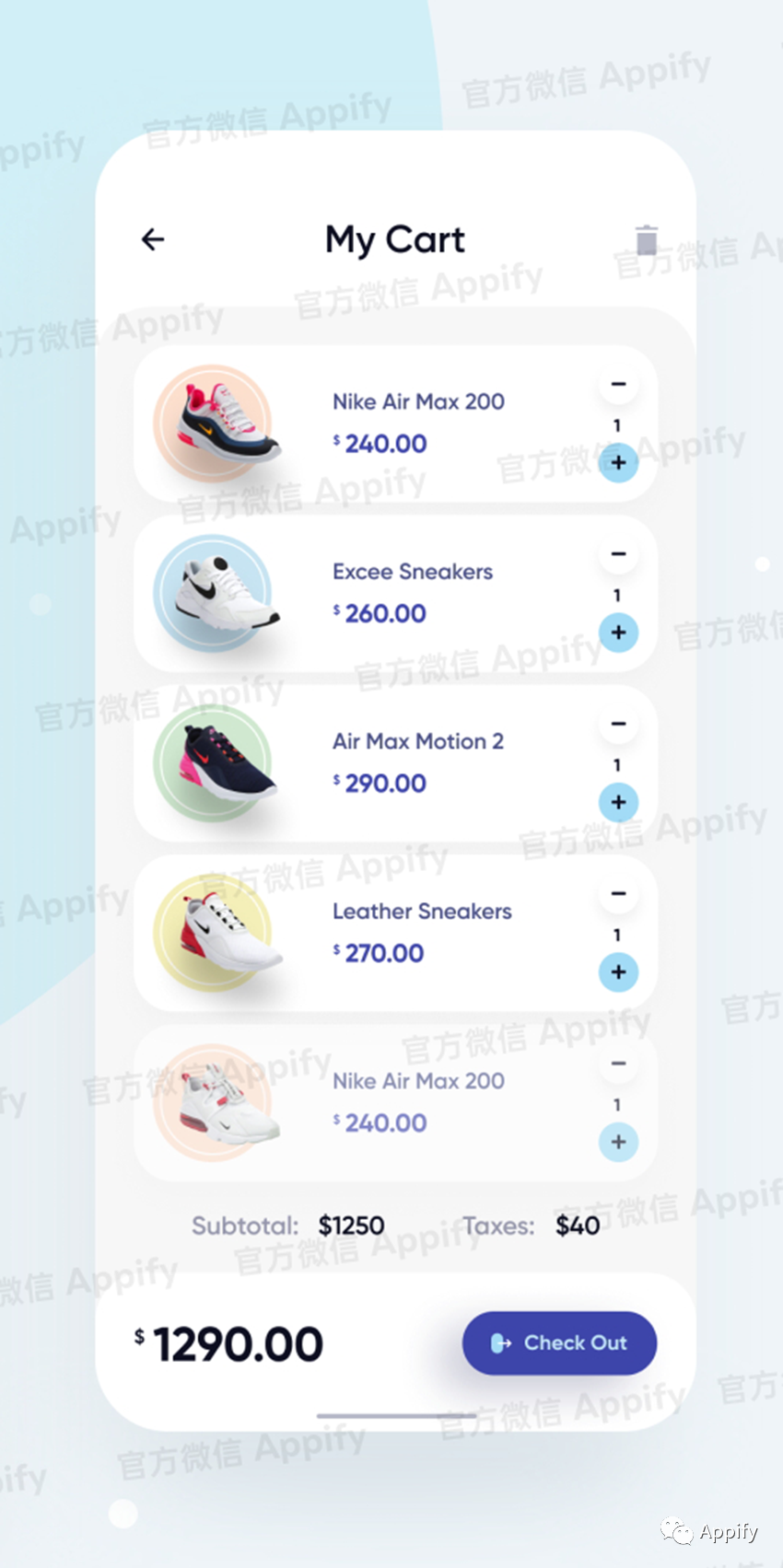Go back using the left arrow
Image resolution: width=783 pixels, height=1568 pixels.
[x=153, y=239]
